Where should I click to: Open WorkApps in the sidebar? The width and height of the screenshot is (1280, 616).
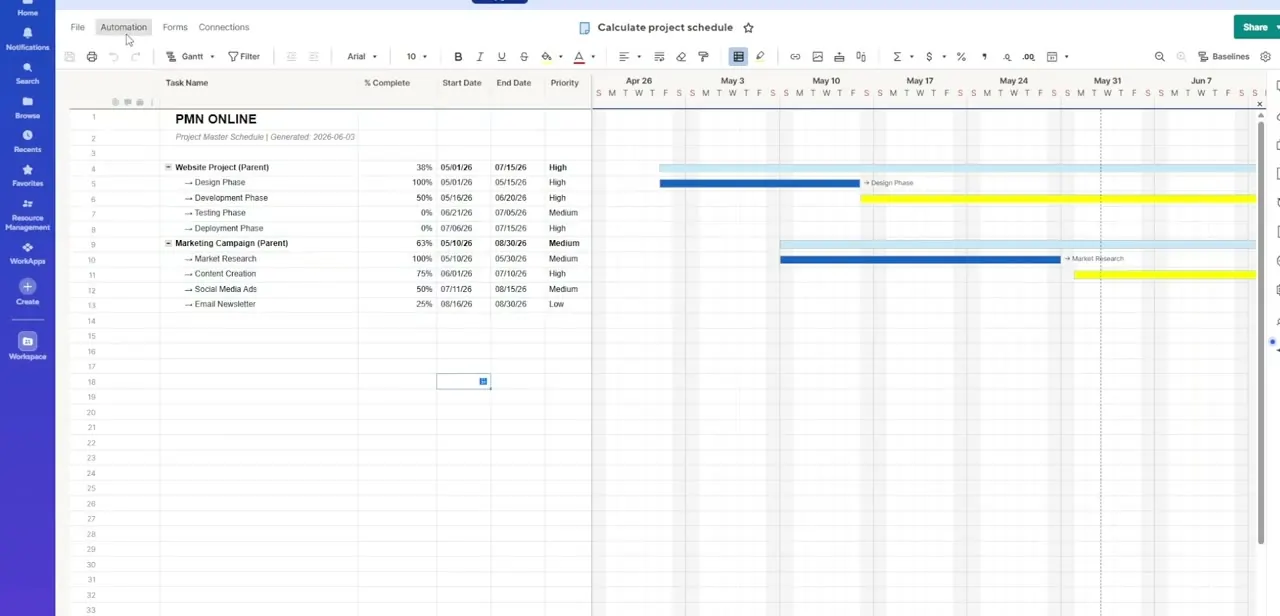[27, 253]
